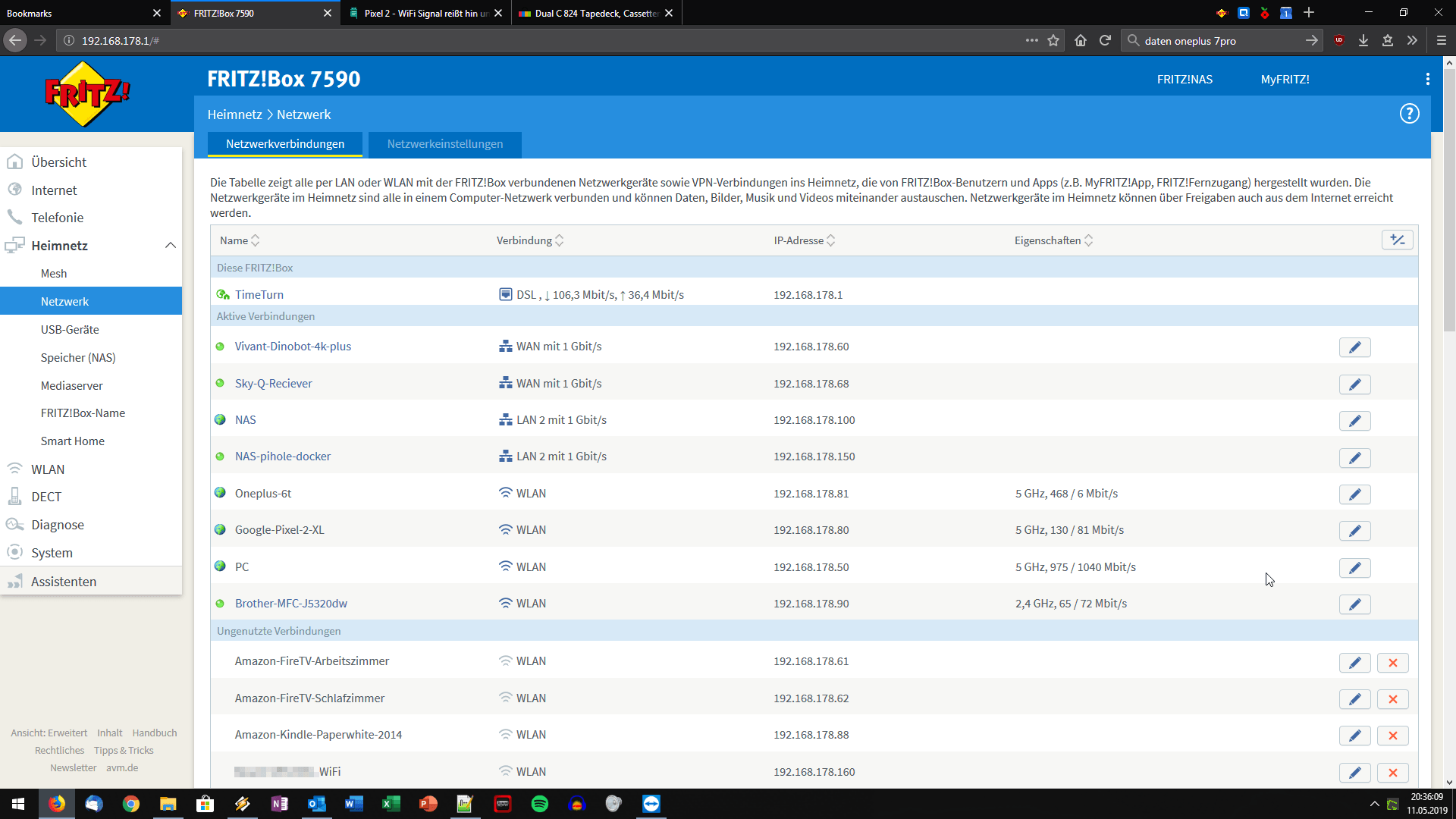Open browser downloads arrow icon
Viewport: 1456px width, 819px height.
[x=1363, y=41]
